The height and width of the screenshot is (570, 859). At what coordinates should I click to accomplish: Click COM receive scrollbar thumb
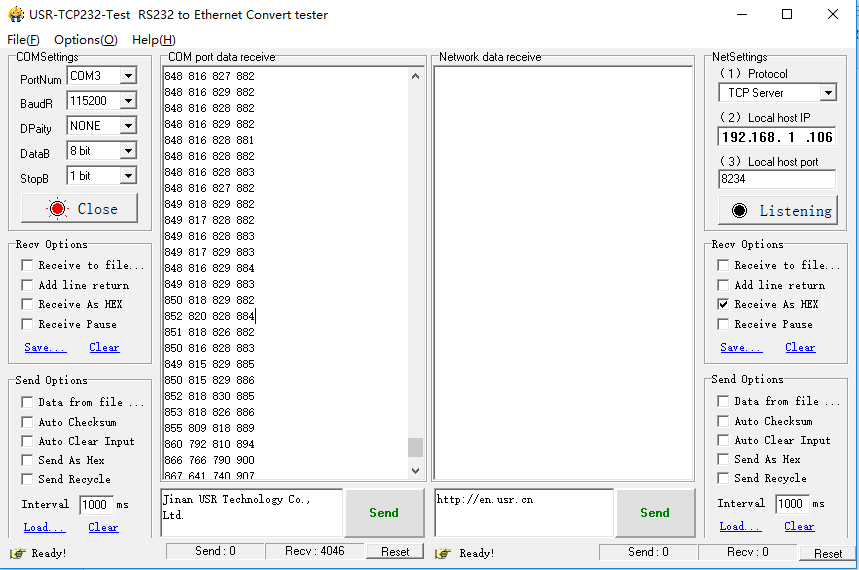click(x=415, y=447)
